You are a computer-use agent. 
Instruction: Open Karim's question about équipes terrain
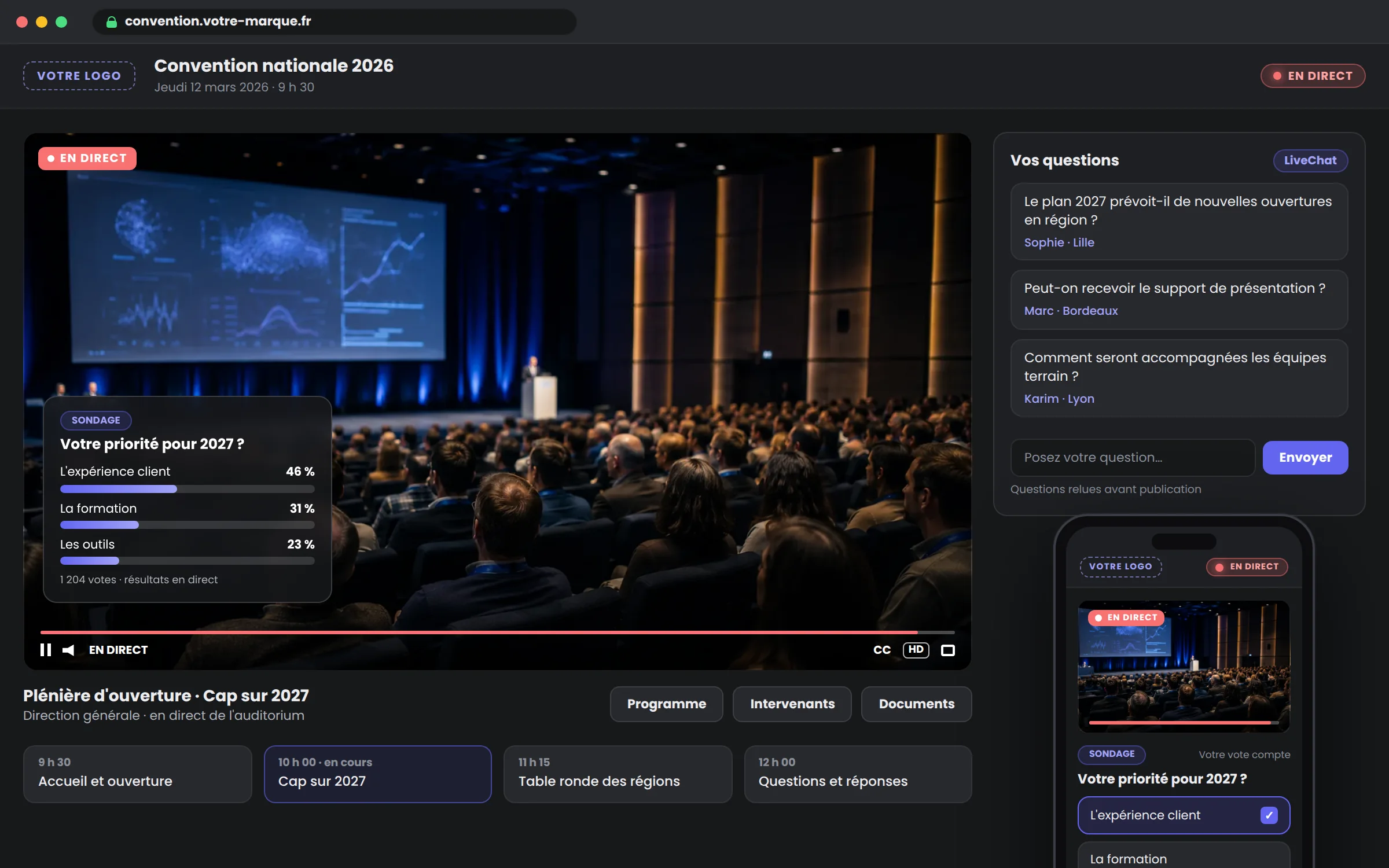(x=1179, y=378)
